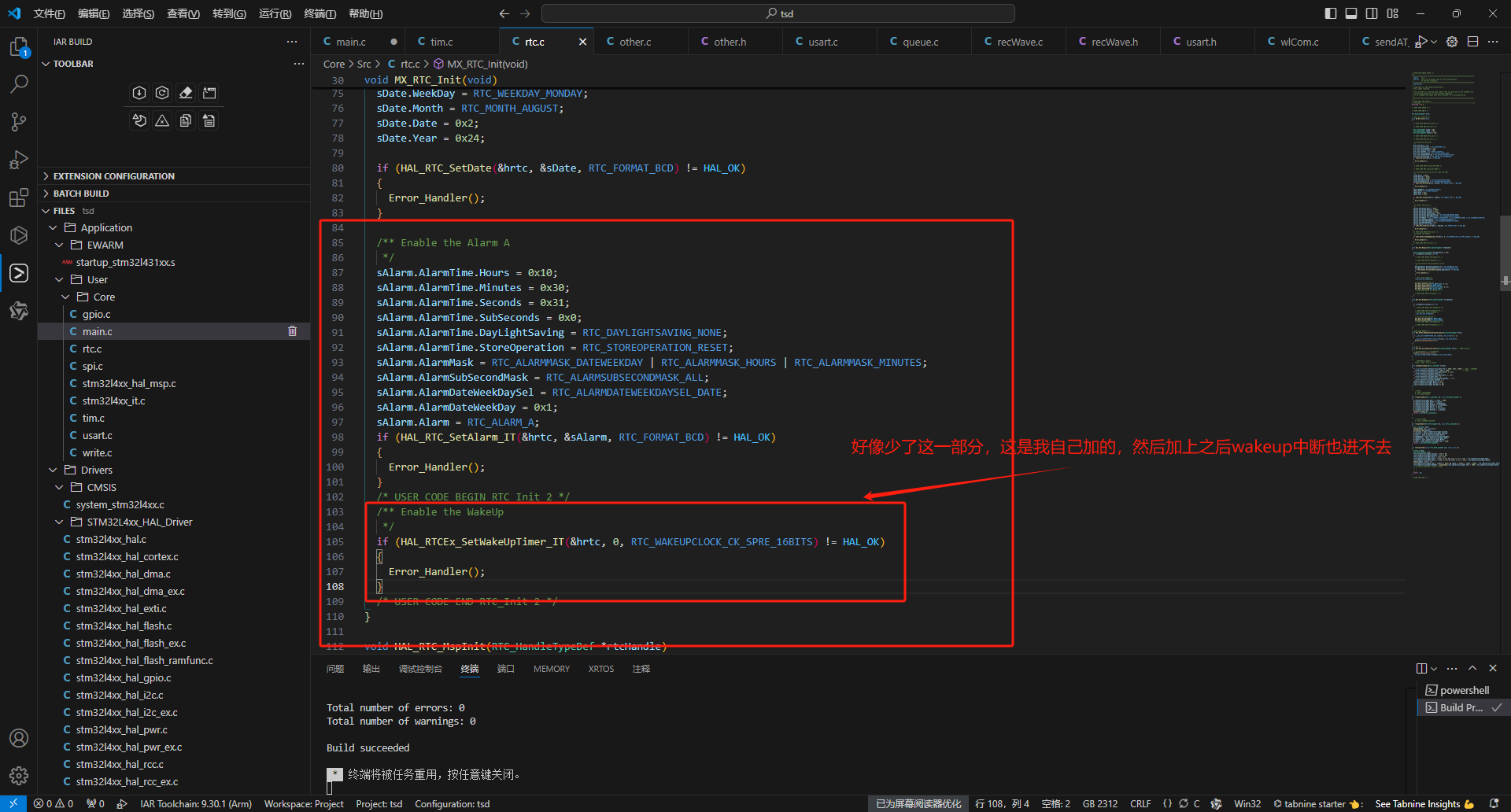The height and width of the screenshot is (812, 1511).
Task: Toggle the bottom panel visibility
Action: click(x=1351, y=13)
